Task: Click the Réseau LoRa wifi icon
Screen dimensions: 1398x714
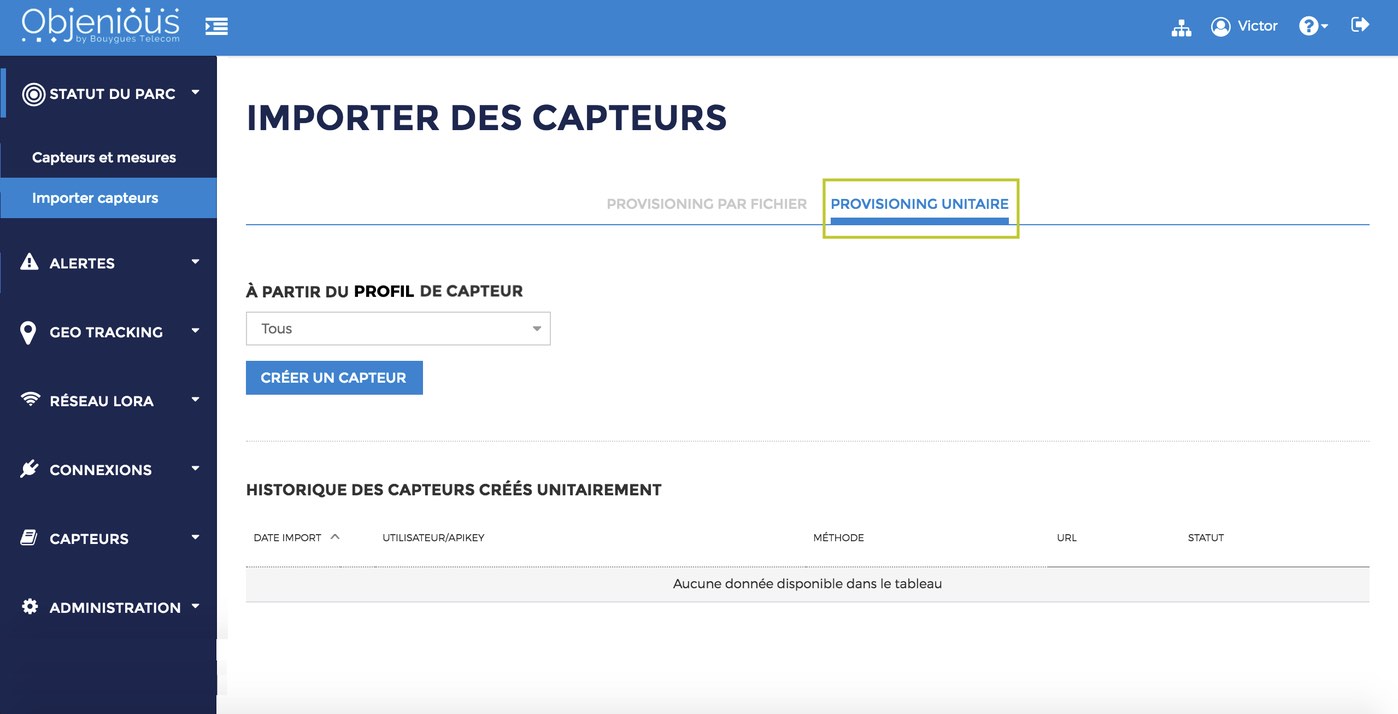Action: [x=30, y=400]
